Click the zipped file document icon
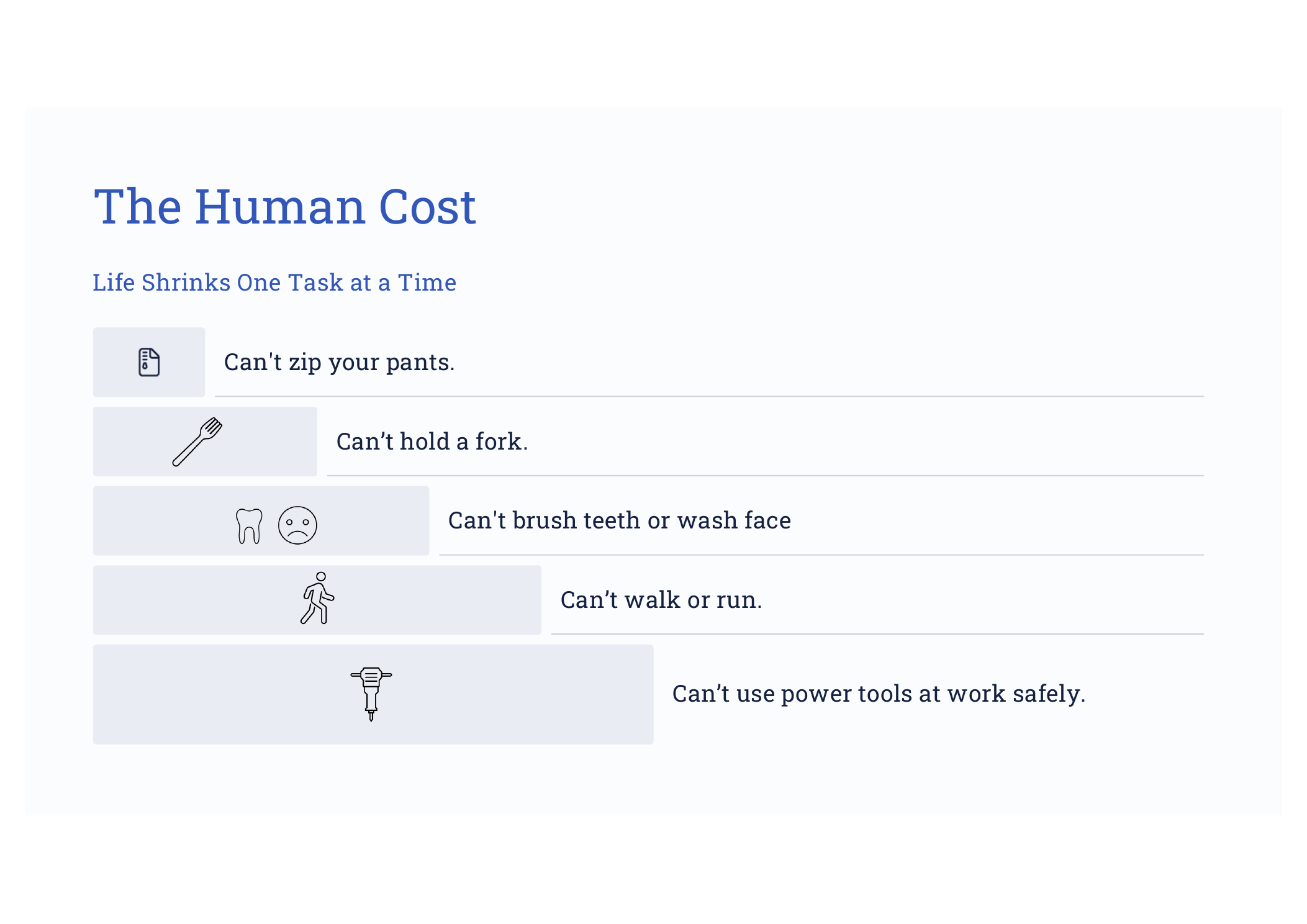This screenshot has height=924, width=1307. [149, 362]
